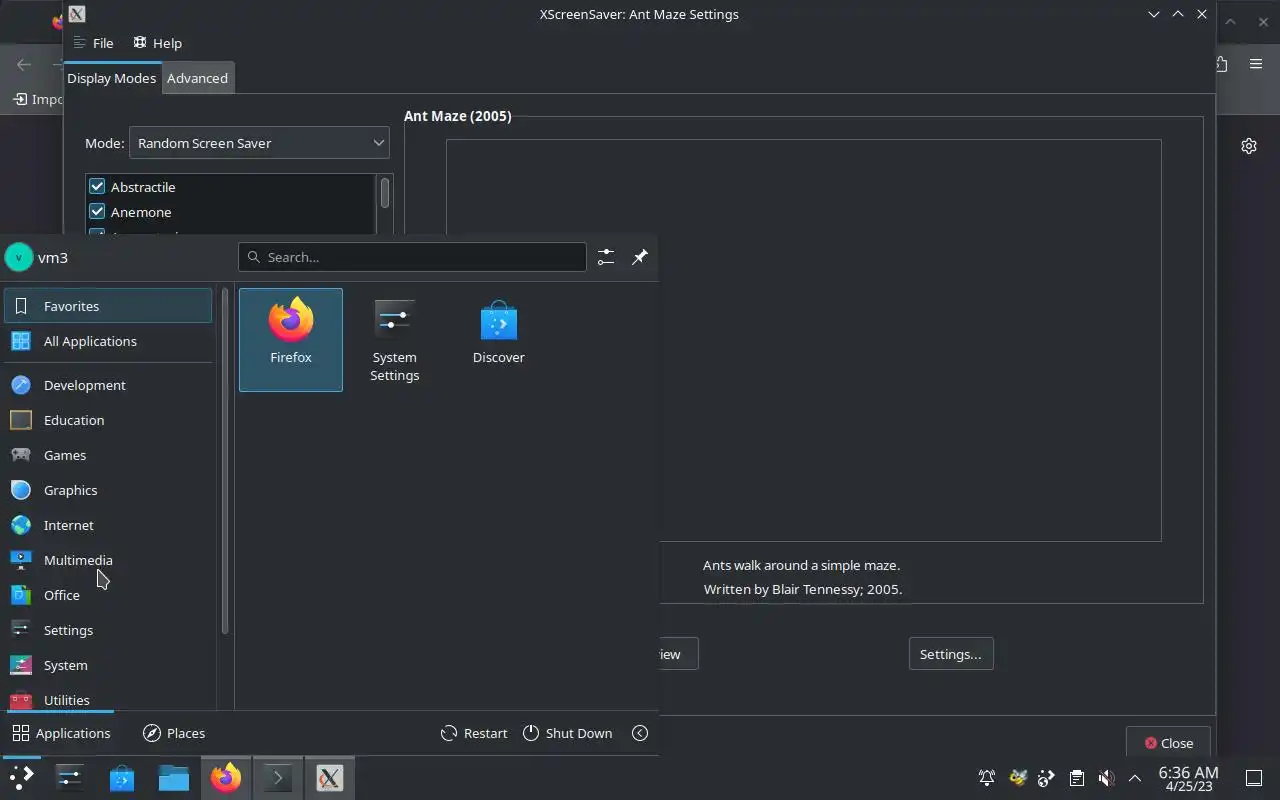Open notifications bell in system tray
This screenshot has height=800, width=1280.
pyautogui.click(x=987, y=778)
